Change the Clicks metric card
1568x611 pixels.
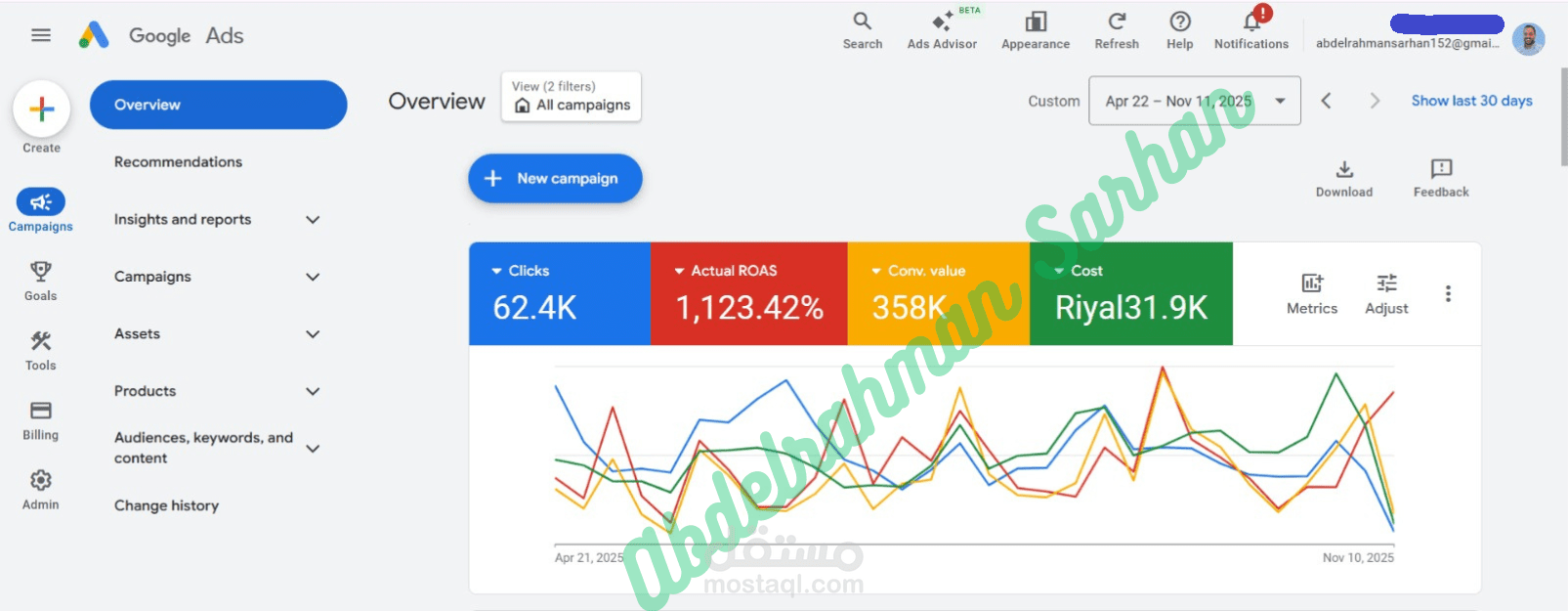[x=560, y=293]
